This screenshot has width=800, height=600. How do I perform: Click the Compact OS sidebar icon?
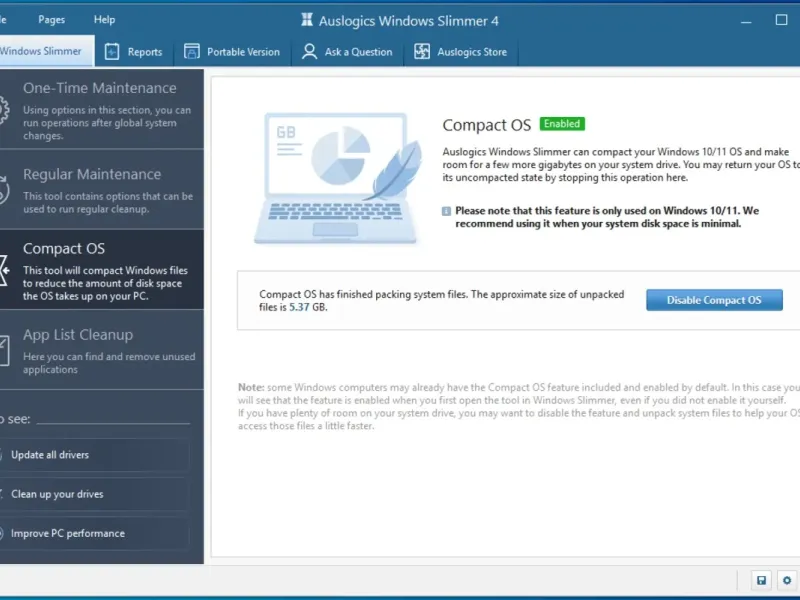click(x=4, y=270)
